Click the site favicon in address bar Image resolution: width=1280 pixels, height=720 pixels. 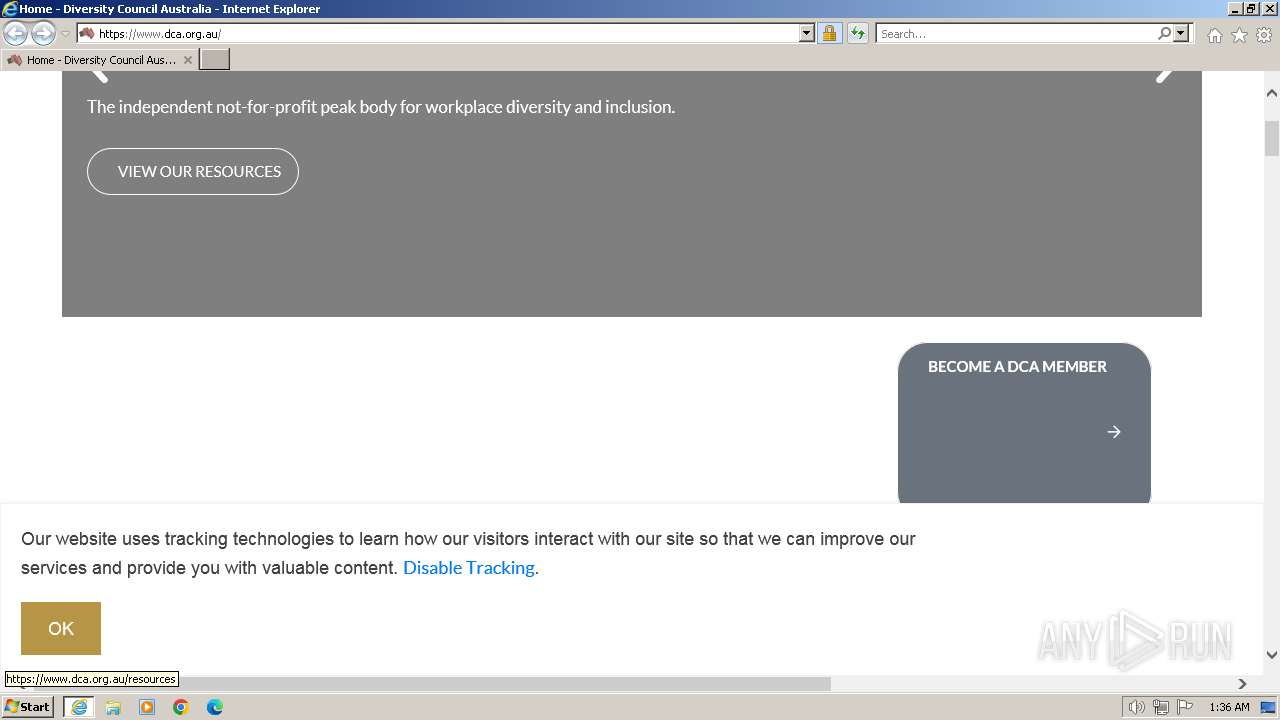pyautogui.click(x=87, y=33)
